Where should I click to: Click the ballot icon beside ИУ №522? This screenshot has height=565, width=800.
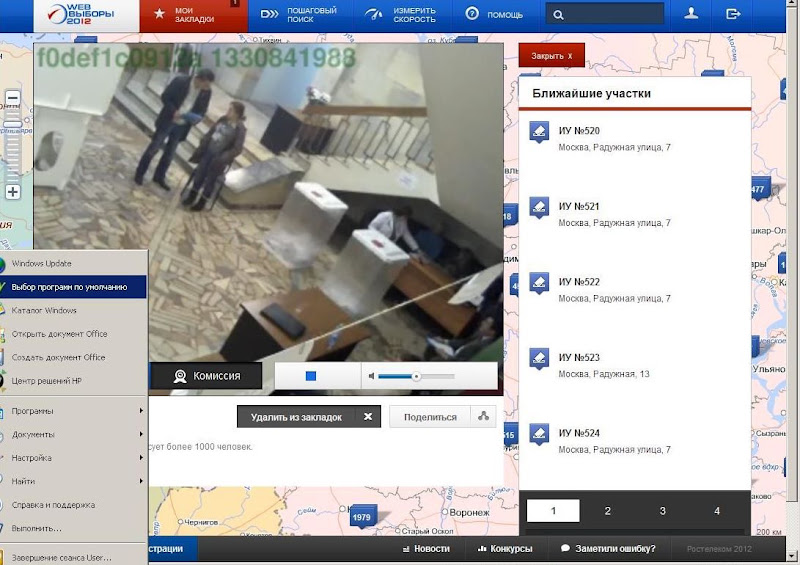539,283
